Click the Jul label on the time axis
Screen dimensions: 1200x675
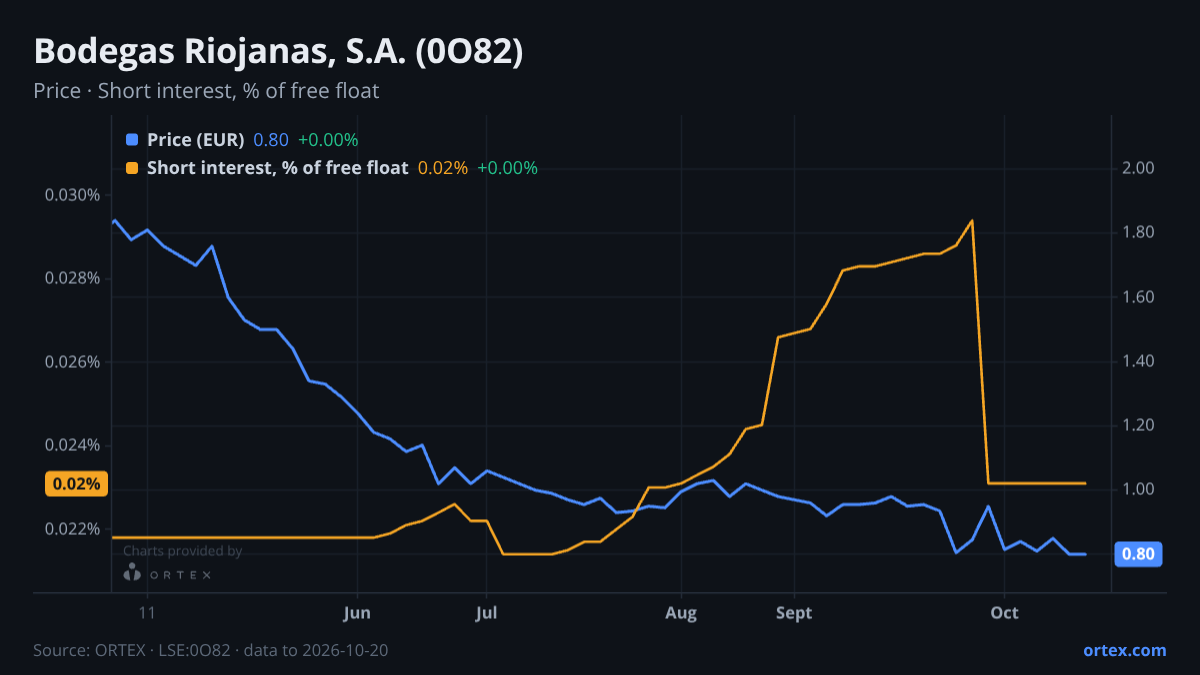486,613
